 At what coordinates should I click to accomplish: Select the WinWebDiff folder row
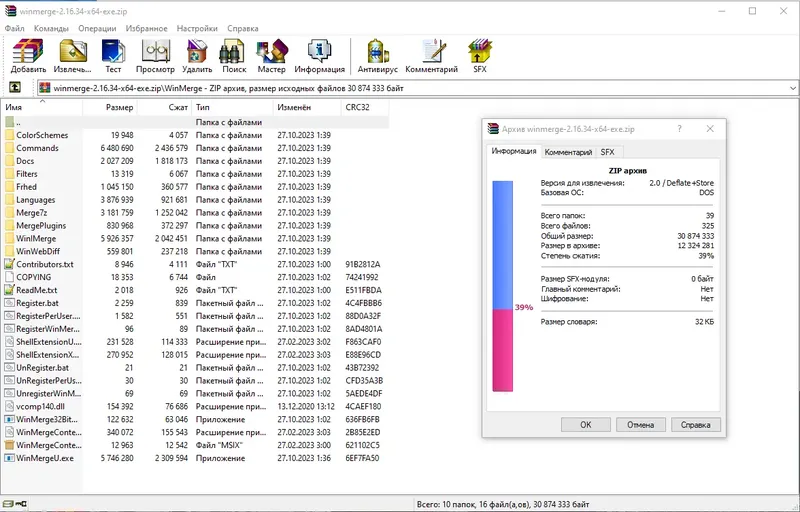tap(195, 251)
